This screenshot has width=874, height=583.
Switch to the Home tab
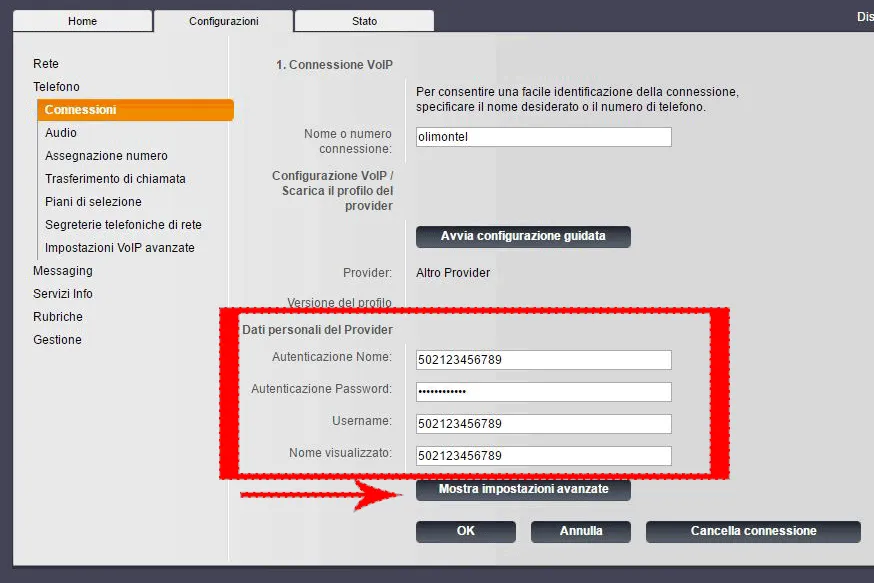[x=82, y=21]
